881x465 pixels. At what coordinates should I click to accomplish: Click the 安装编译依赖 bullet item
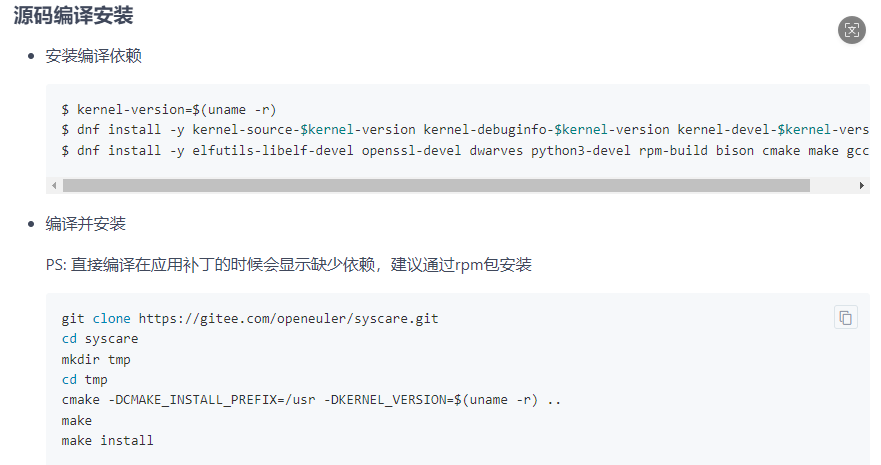click(93, 56)
